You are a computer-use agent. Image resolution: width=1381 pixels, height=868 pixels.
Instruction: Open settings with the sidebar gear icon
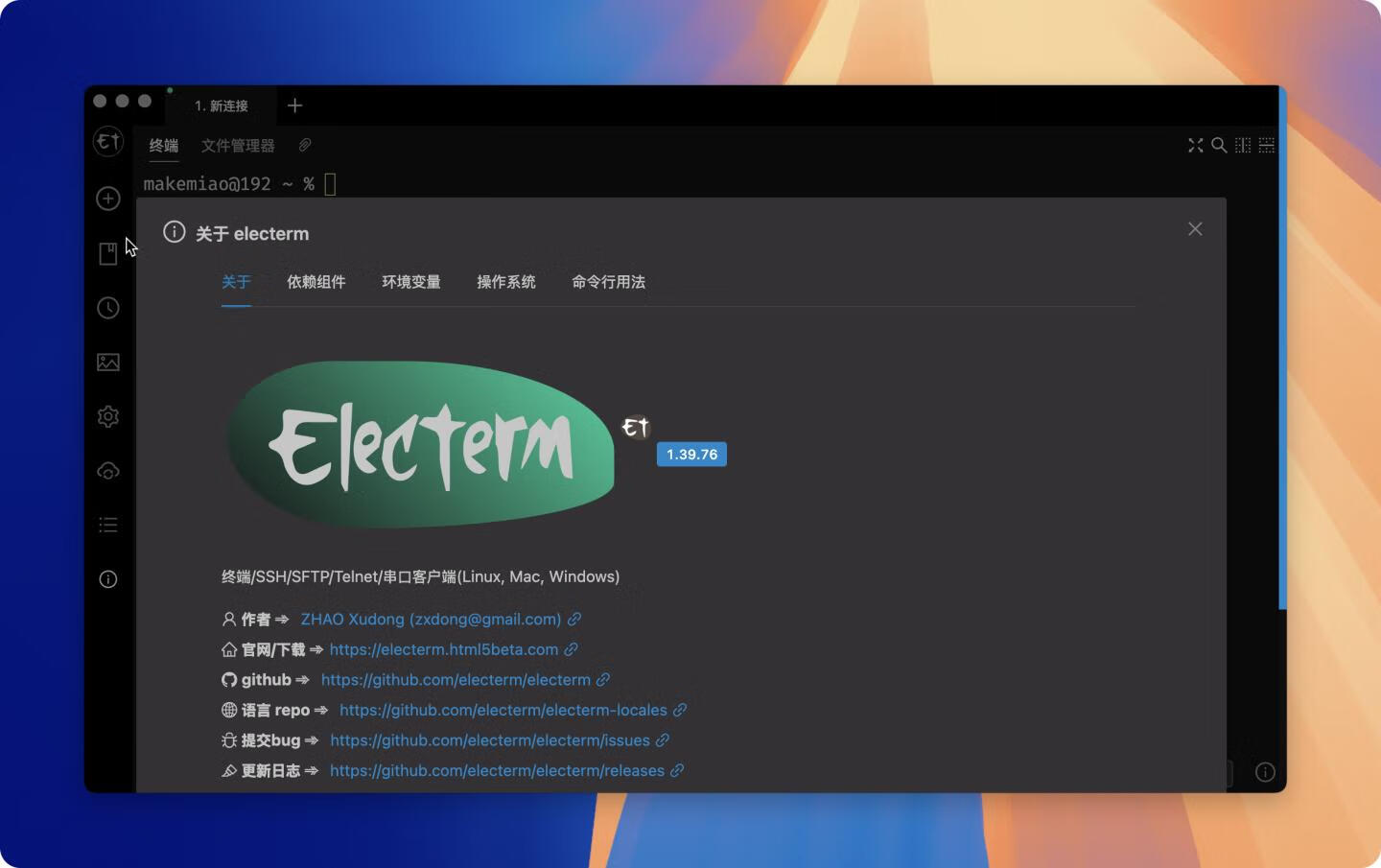tap(108, 416)
